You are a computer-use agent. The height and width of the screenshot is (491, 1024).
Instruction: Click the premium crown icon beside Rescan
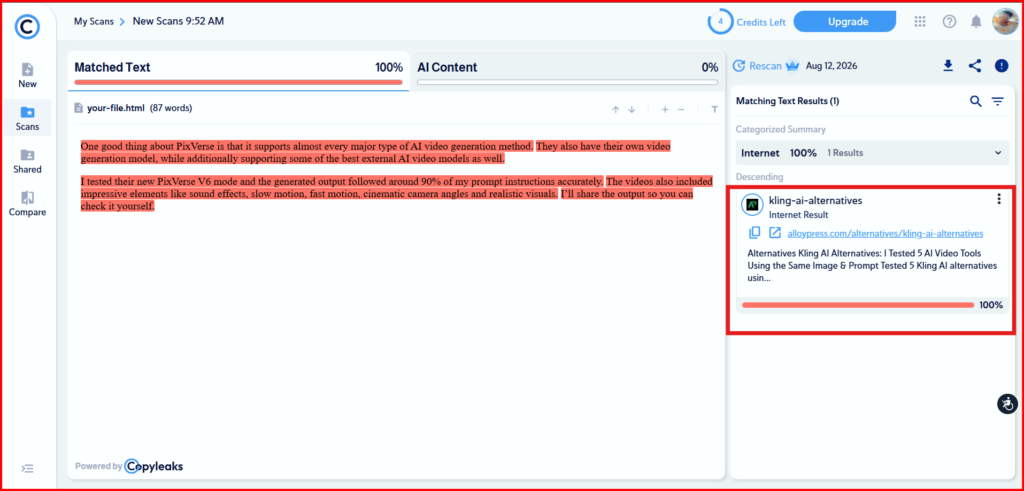coord(793,65)
